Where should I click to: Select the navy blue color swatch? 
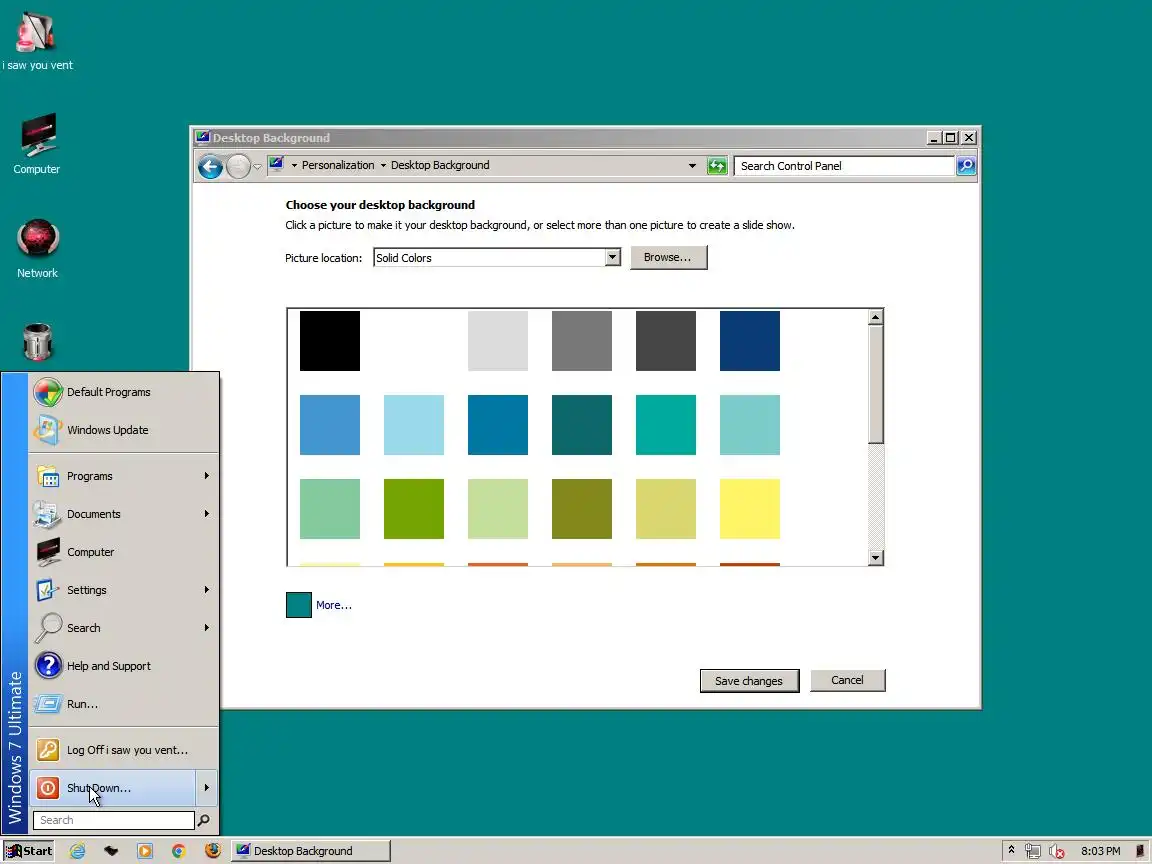point(749,341)
